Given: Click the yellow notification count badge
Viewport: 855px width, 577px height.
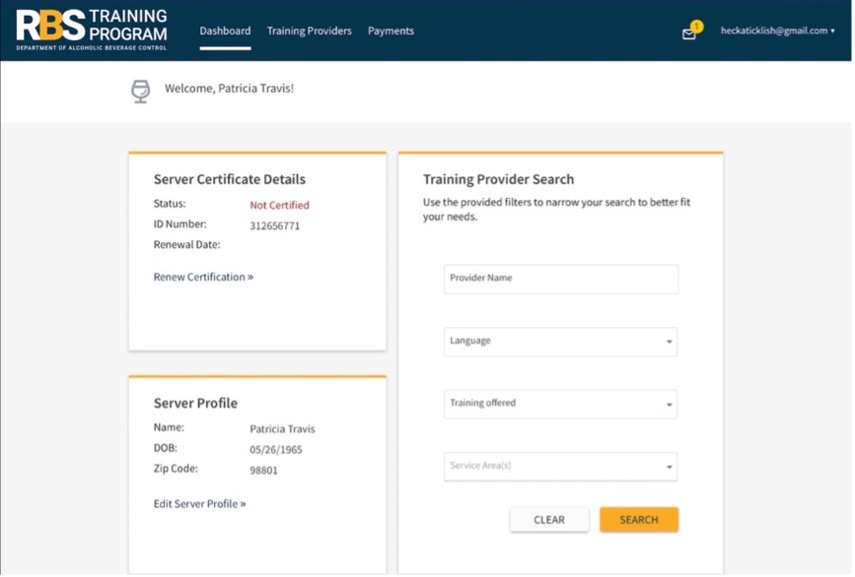Looking at the screenshot, I should pyautogui.click(x=697, y=26).
